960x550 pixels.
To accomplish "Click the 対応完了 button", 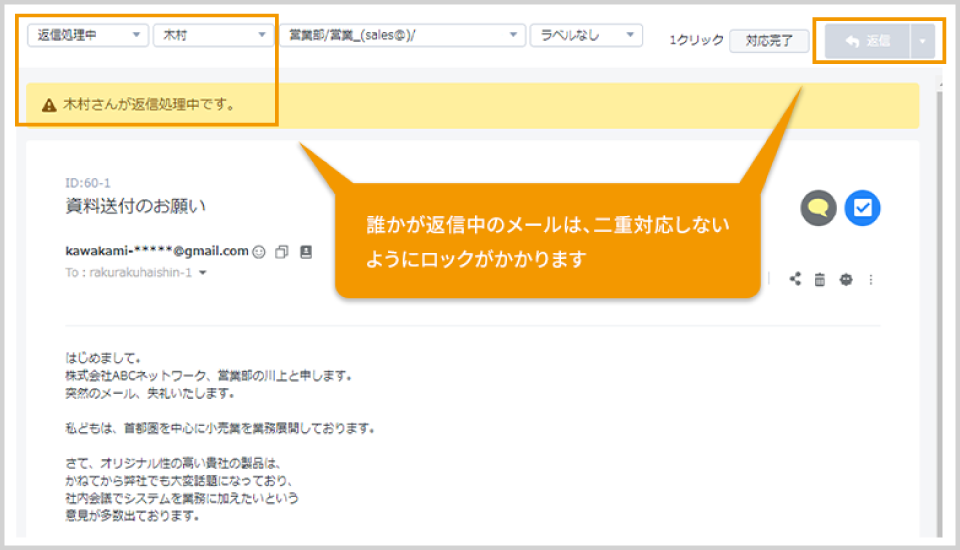I will (769, 41).
